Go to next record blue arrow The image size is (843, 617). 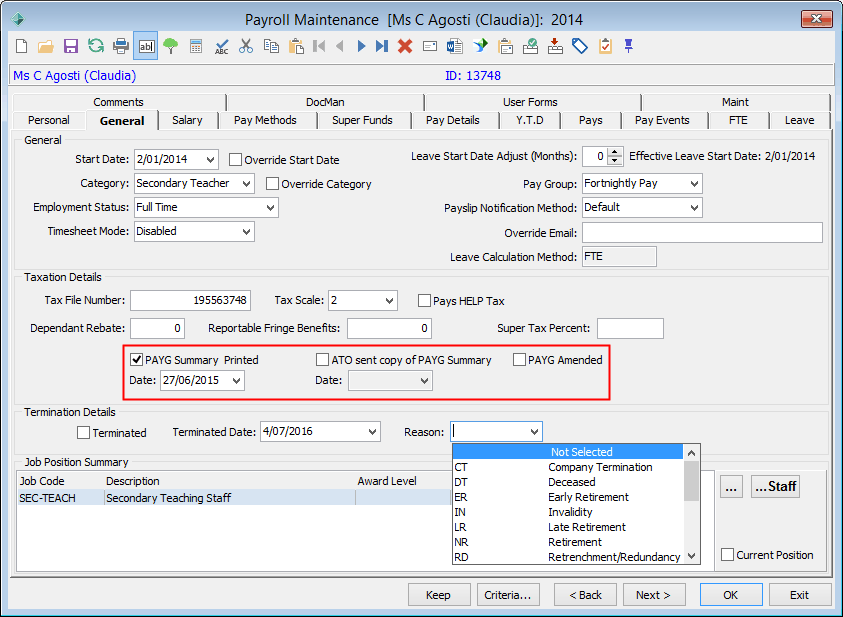(361, 46)
